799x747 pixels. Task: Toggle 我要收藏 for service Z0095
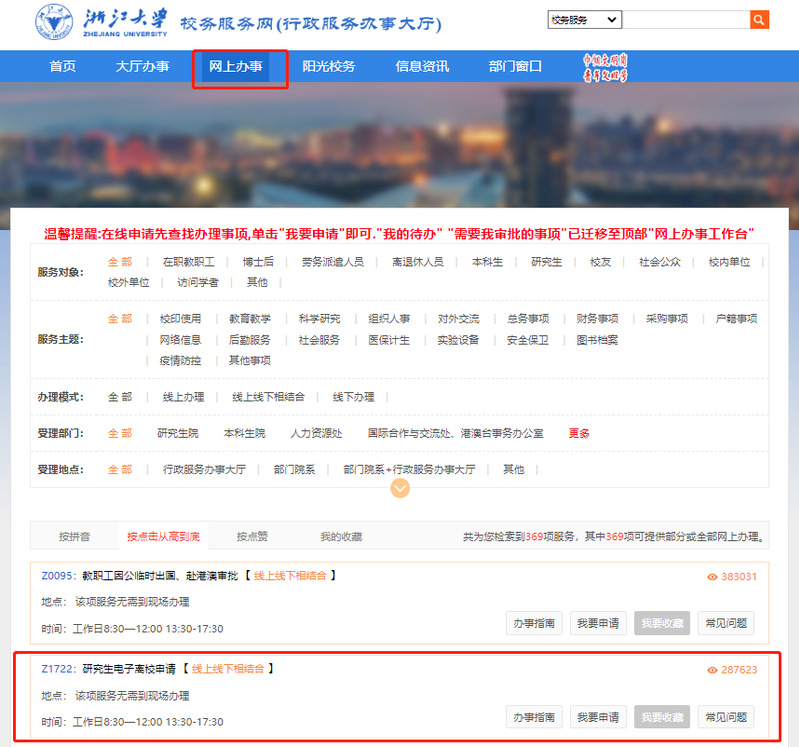tap(661, 623)
